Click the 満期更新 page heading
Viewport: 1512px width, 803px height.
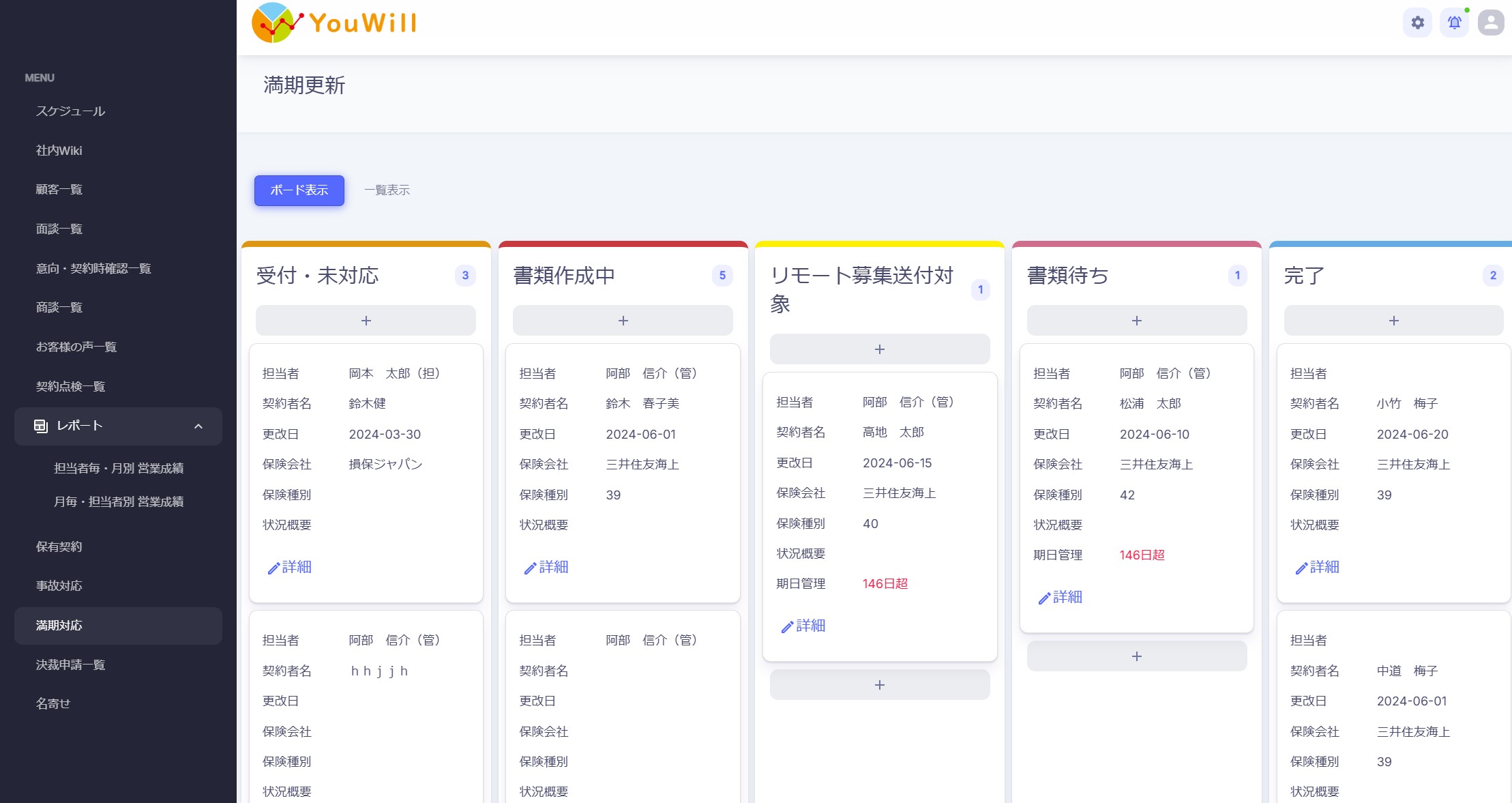coord(304,85)
